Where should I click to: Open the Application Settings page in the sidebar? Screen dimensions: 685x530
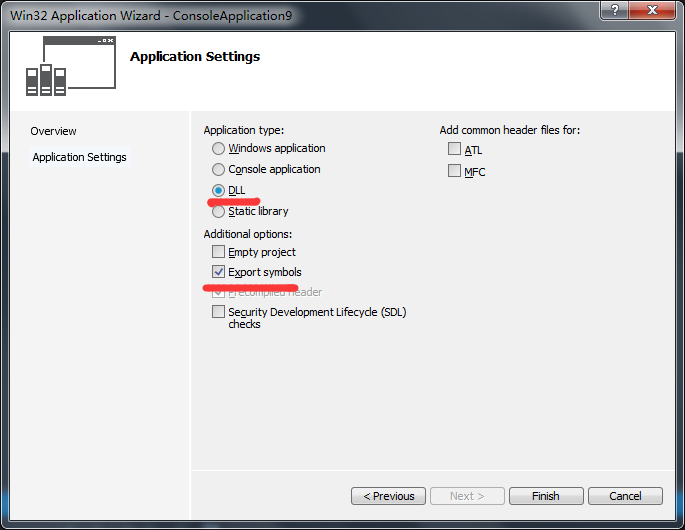80,157
